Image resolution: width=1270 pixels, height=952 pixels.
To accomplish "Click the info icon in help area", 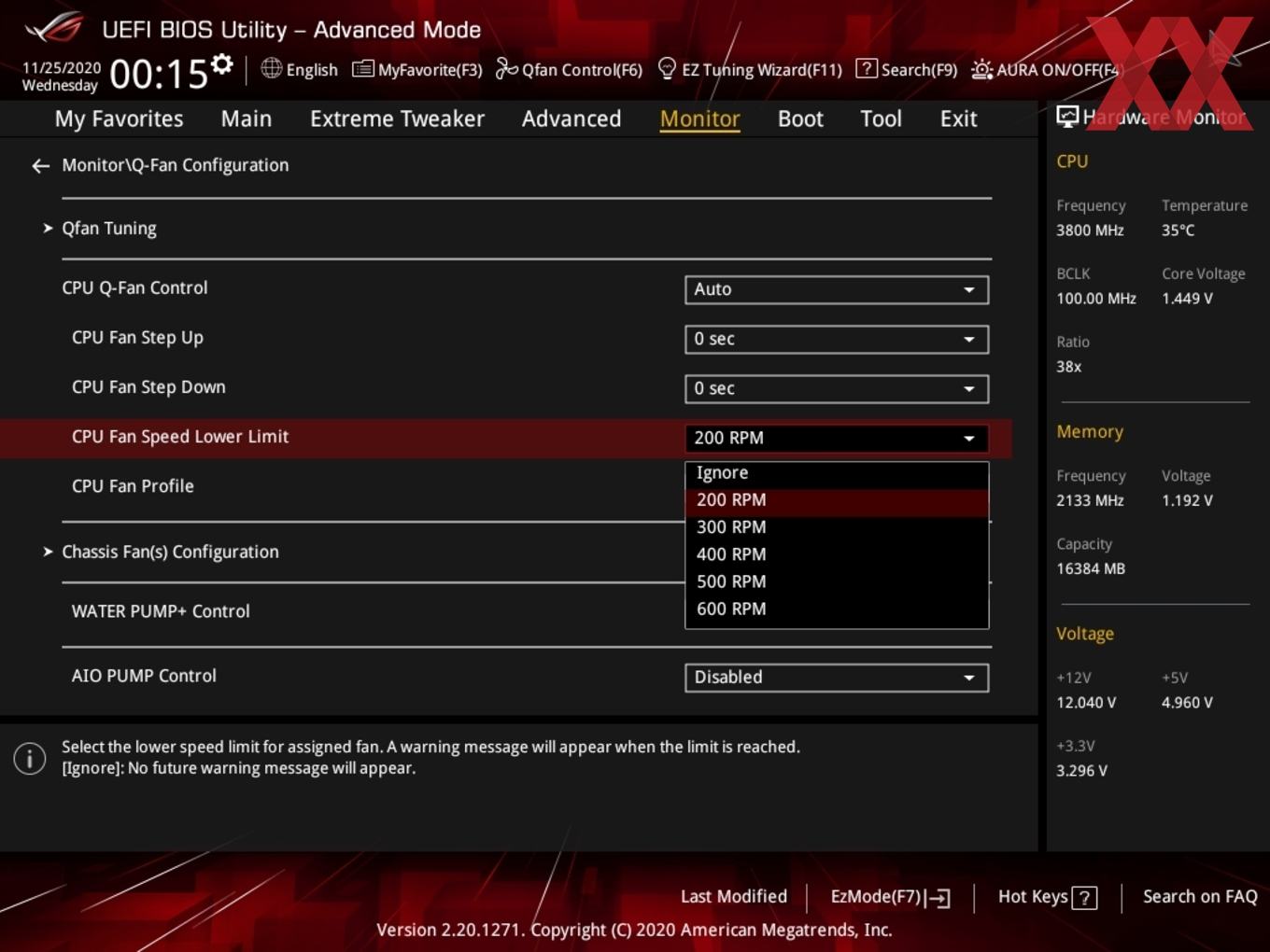I will [x=30, y=759].
